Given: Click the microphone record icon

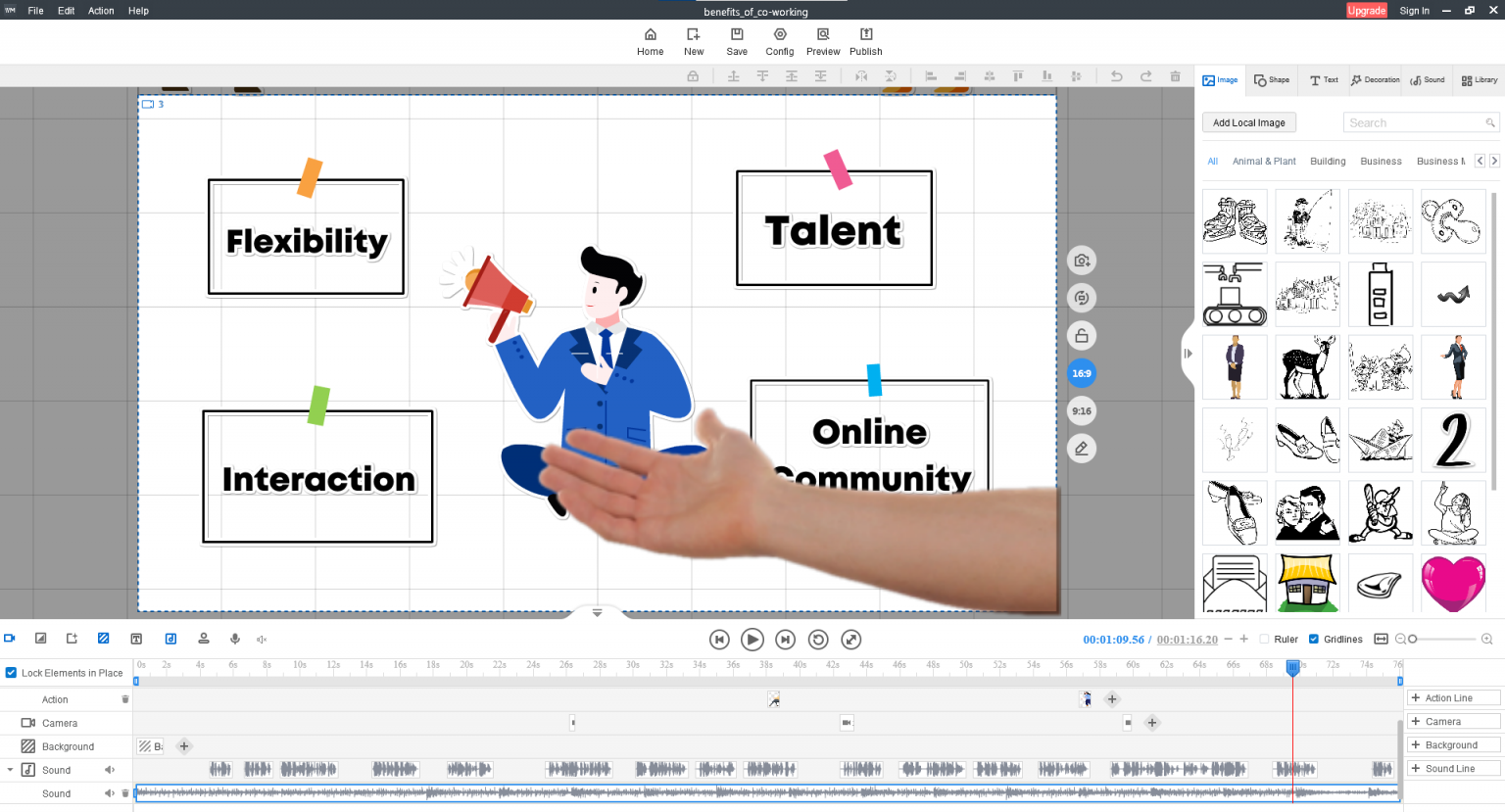Looking at the screenshot, I should (x=235, y=639).
